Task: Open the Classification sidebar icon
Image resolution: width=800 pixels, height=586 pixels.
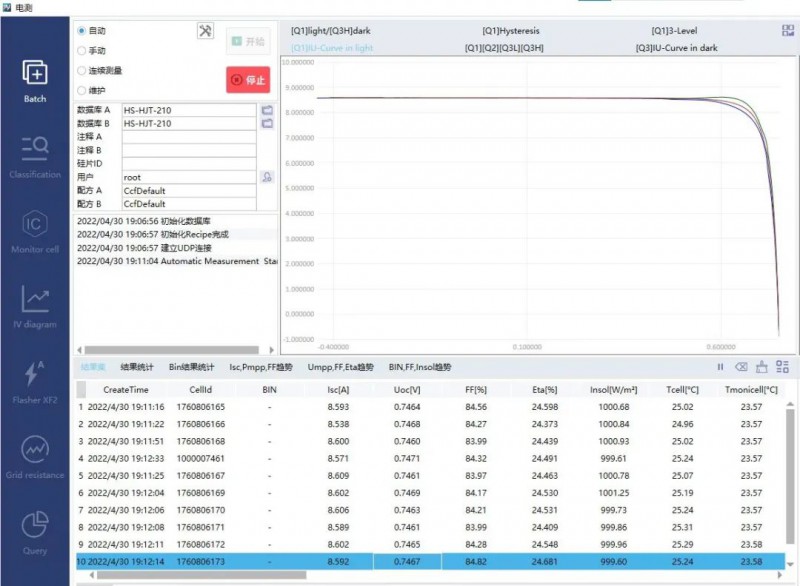Action: (35, 155)
